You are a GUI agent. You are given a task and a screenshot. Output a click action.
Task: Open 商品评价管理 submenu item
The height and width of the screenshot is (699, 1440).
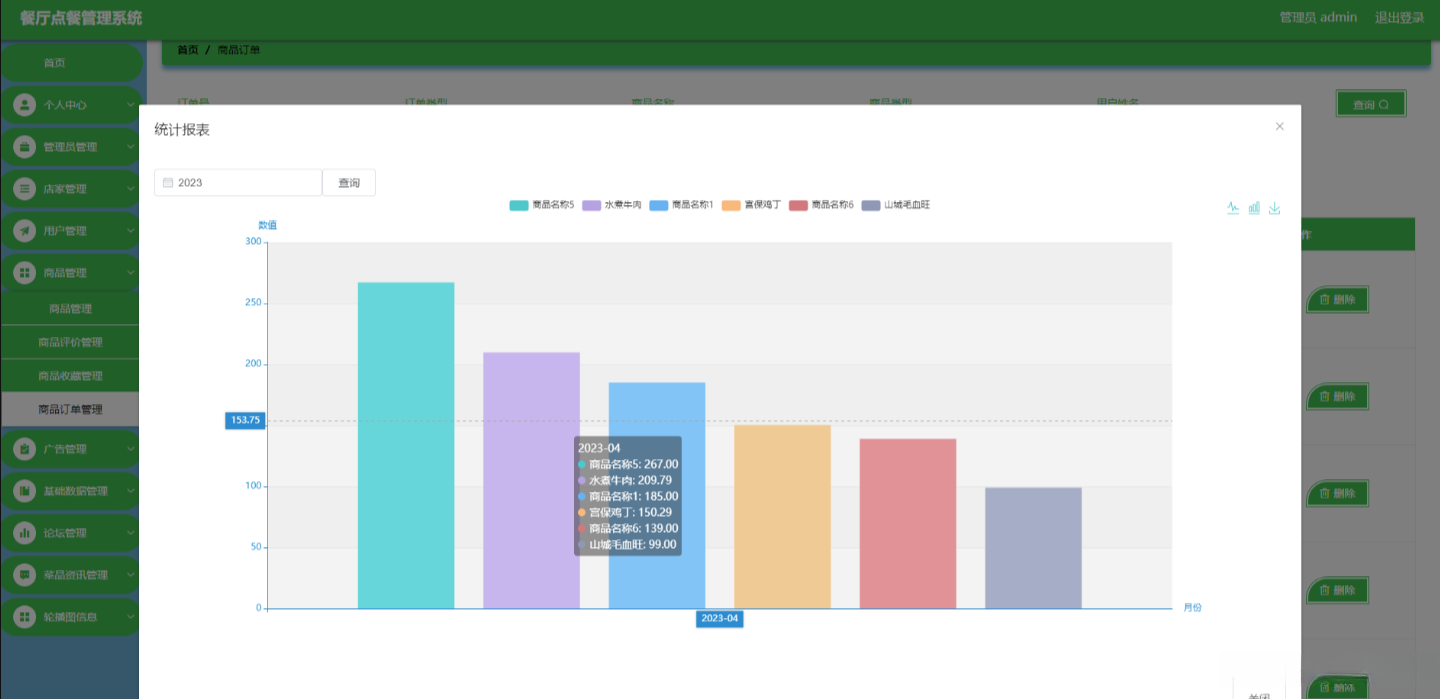(70, 342)
